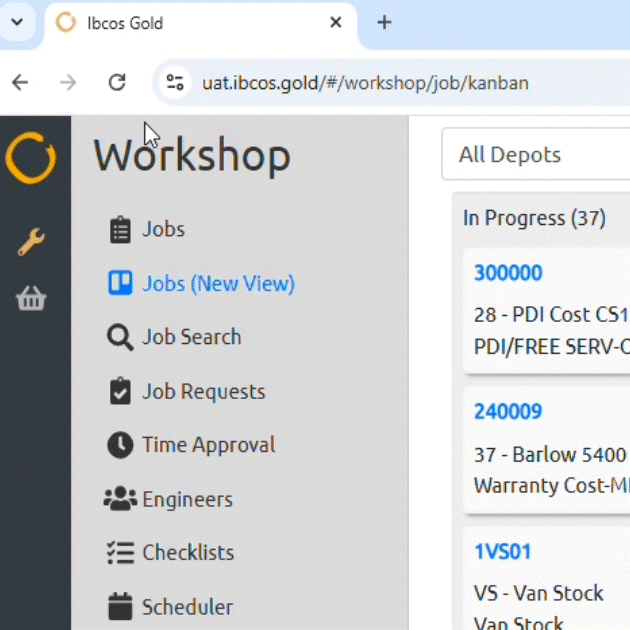Click the address bar URL
Screen dimensions: 630x630
pyautogui.click(x=365, y=83)
